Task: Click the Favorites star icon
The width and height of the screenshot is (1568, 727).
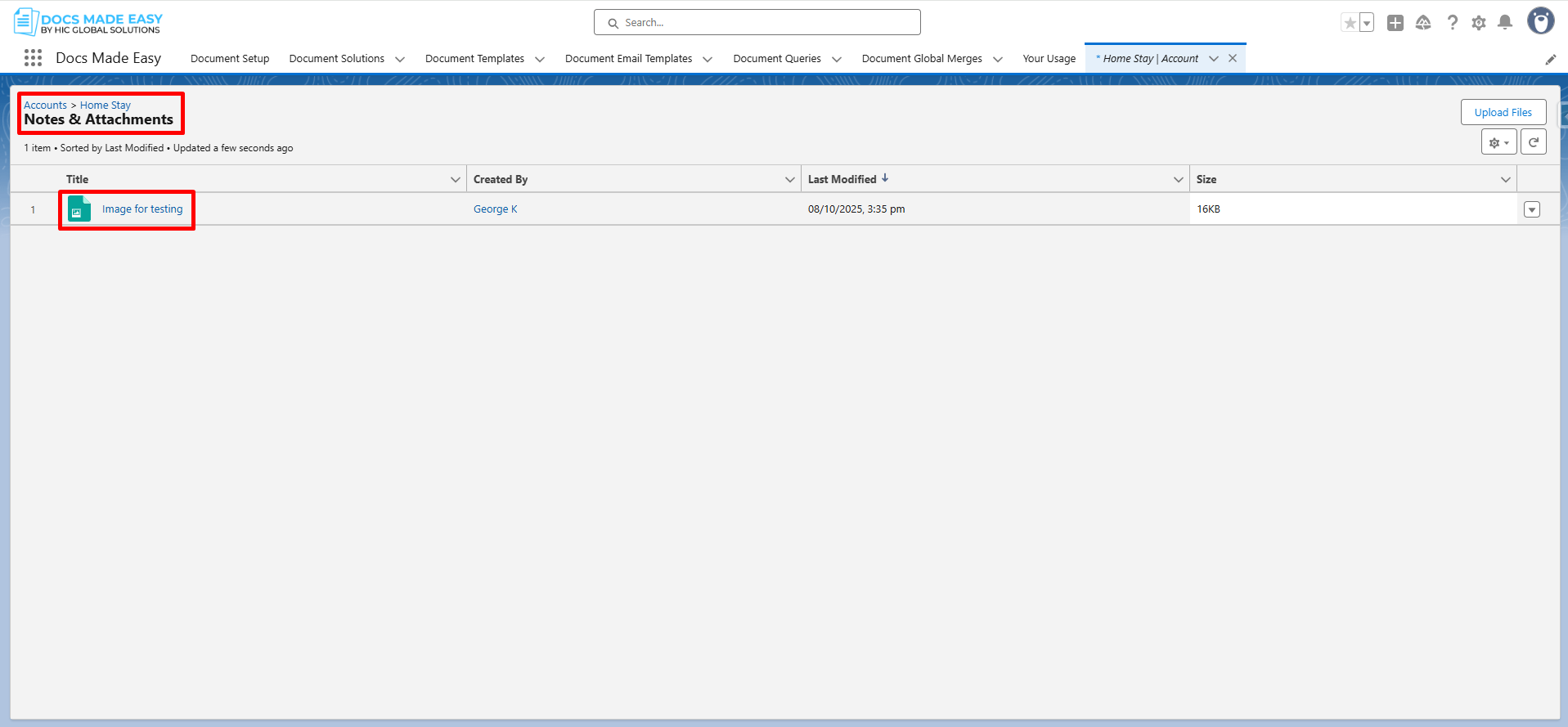Action: click(1350, 23)
